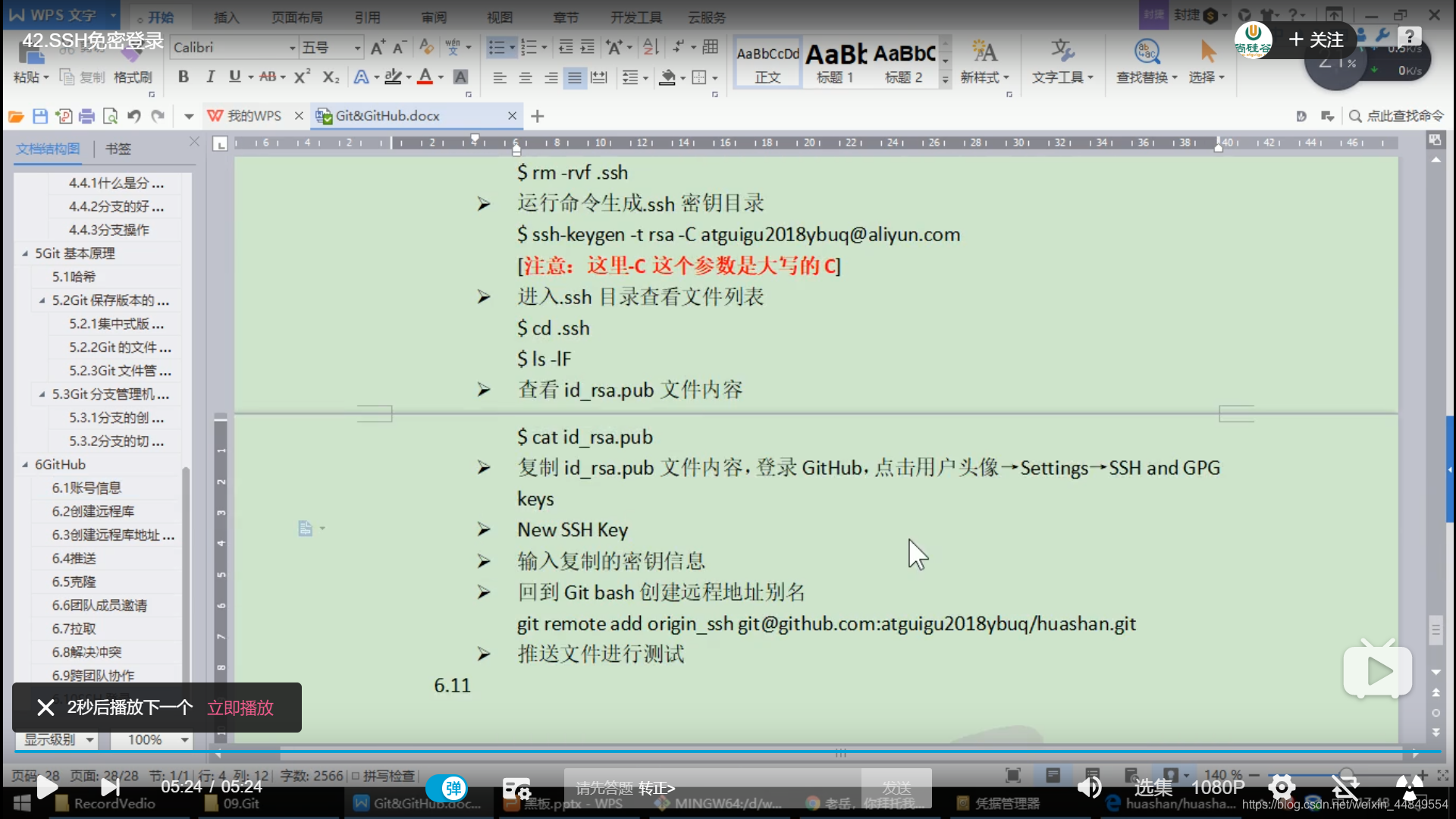The image size is (1456, 819).
Task: Close the next-video countdown popup
Action: point(45,708)
